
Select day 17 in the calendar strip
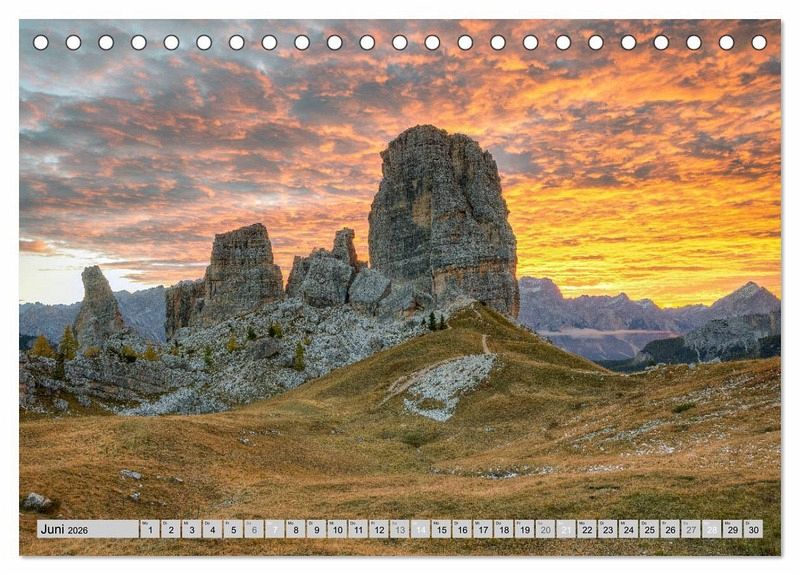point(483,529)
